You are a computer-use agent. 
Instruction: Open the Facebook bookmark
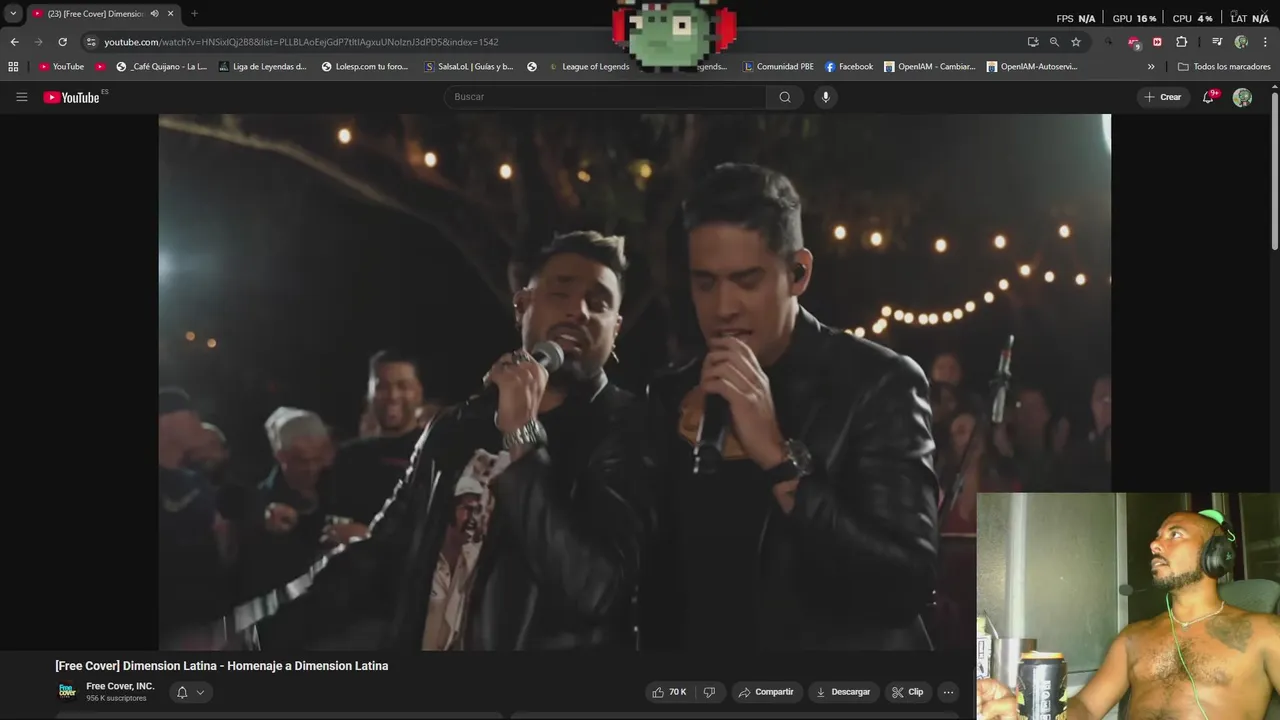pos(849,67)
